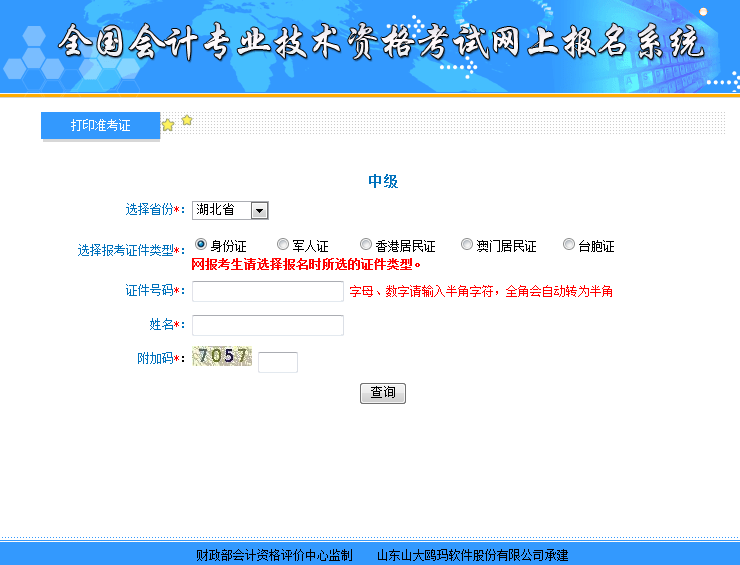Focus the 证件号码 input field
Image resolution: width=740 pixels, height=565 pixels.
coord(268,291)
